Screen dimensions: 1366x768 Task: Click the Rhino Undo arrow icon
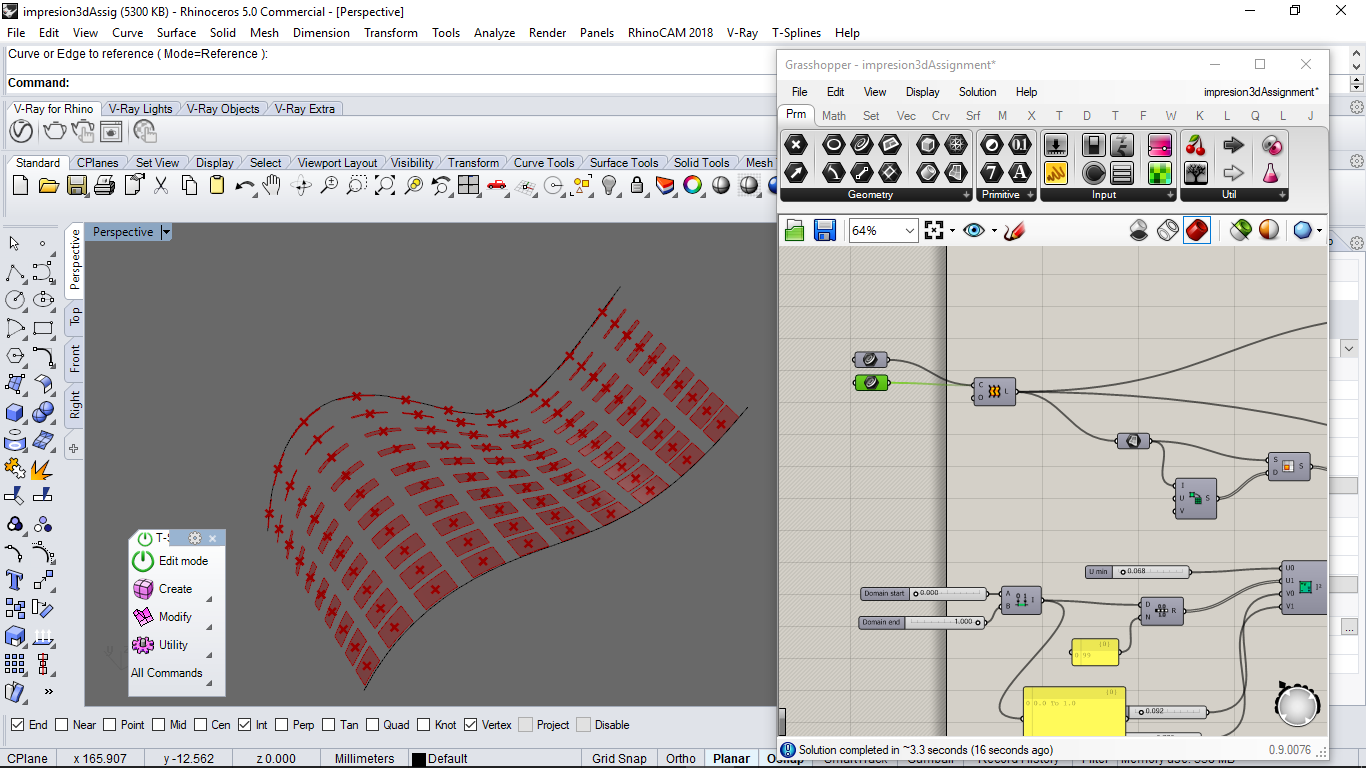[245, 185]
